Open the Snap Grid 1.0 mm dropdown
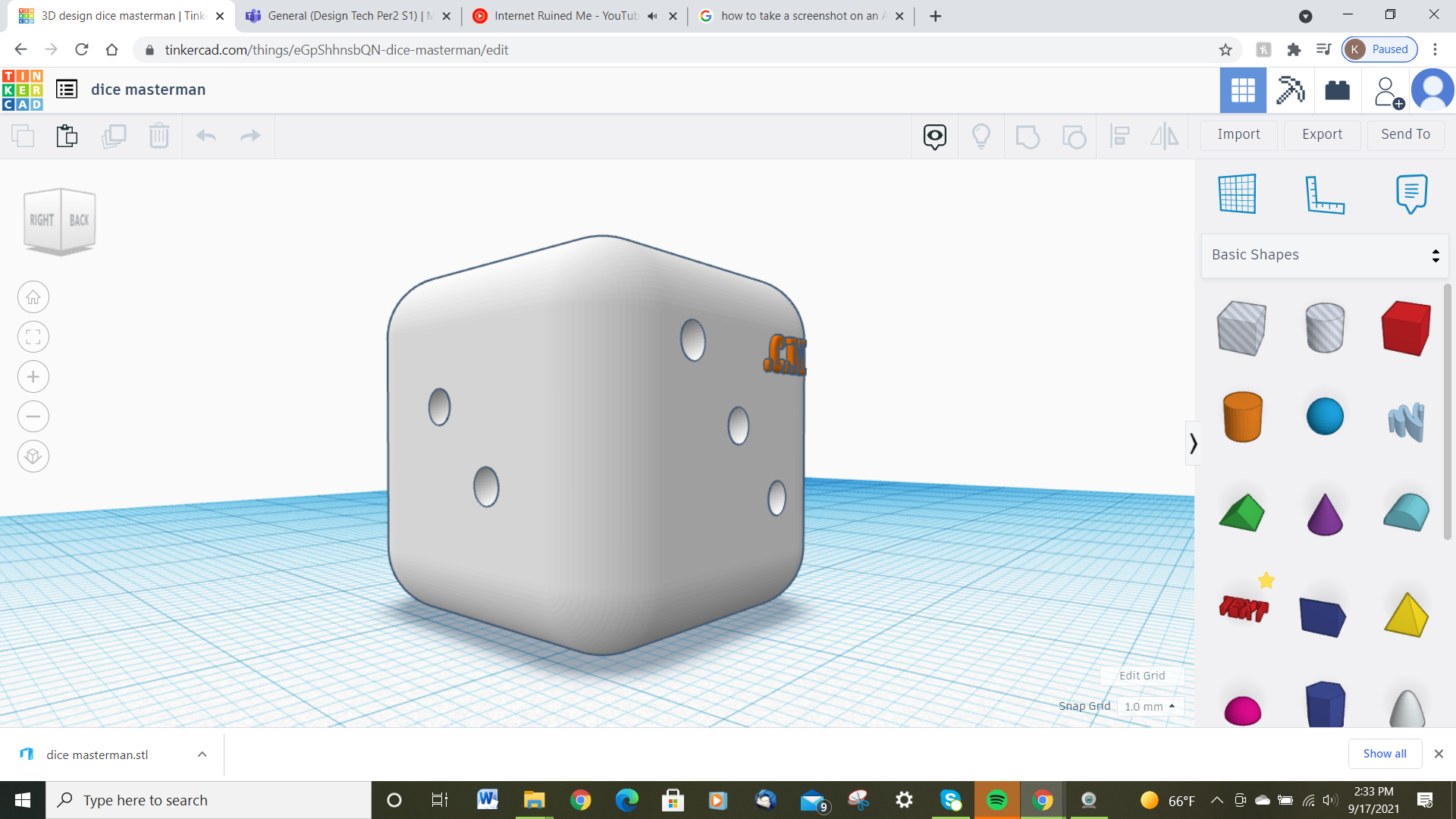 click(1150, 707)
